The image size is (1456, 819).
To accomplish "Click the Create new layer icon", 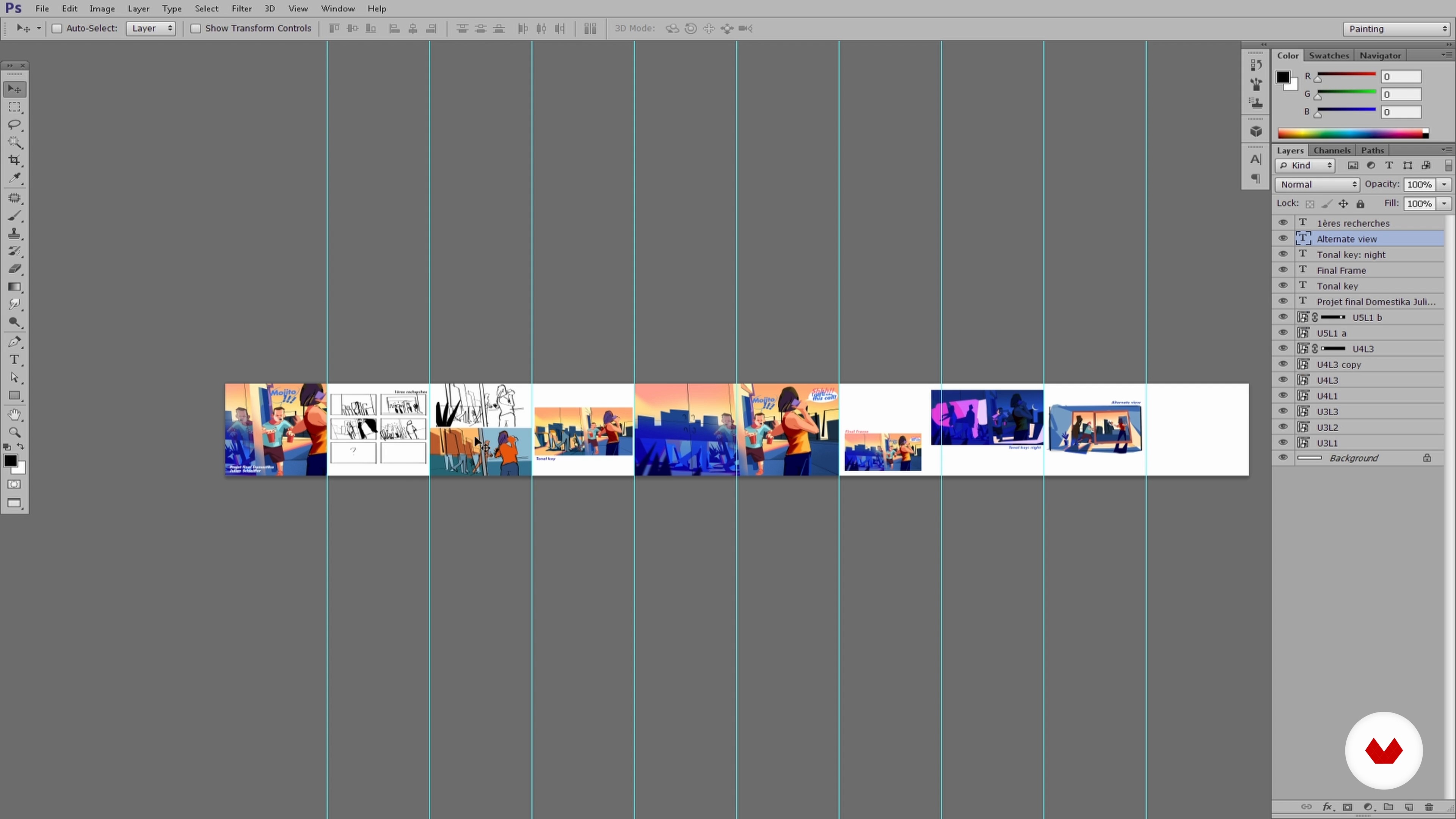I will (x=1409, y=807).
